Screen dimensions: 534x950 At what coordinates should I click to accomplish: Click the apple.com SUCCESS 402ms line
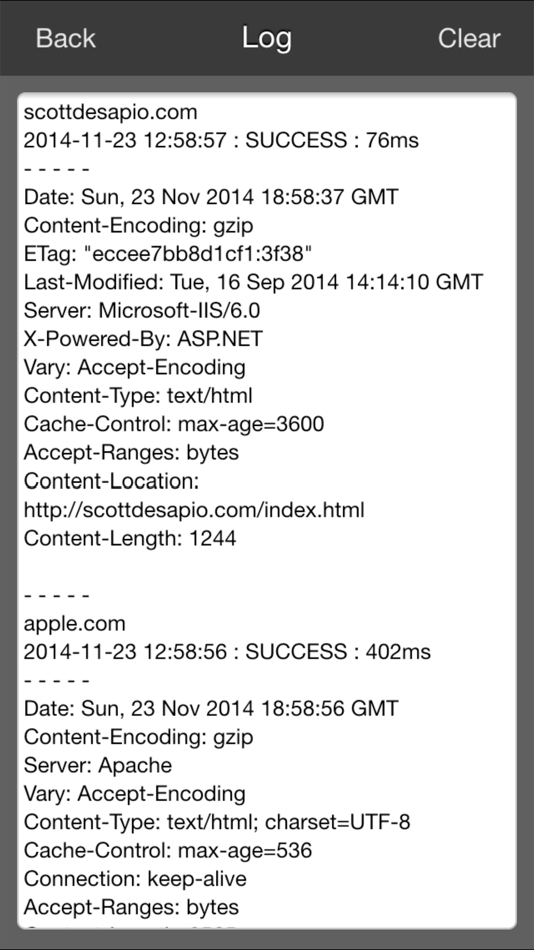(227, 652)
